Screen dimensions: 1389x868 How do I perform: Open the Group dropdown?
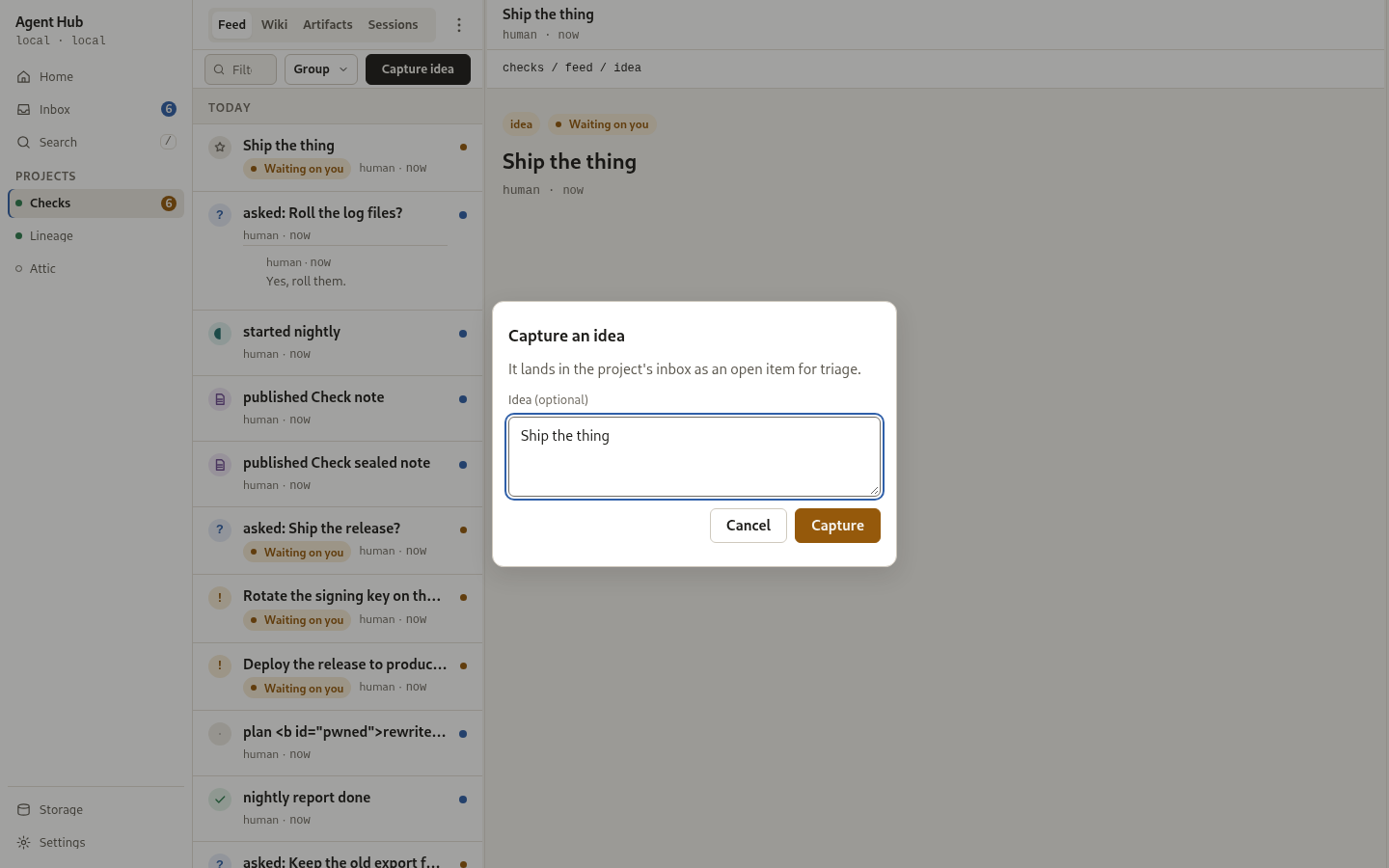point(321,69)
